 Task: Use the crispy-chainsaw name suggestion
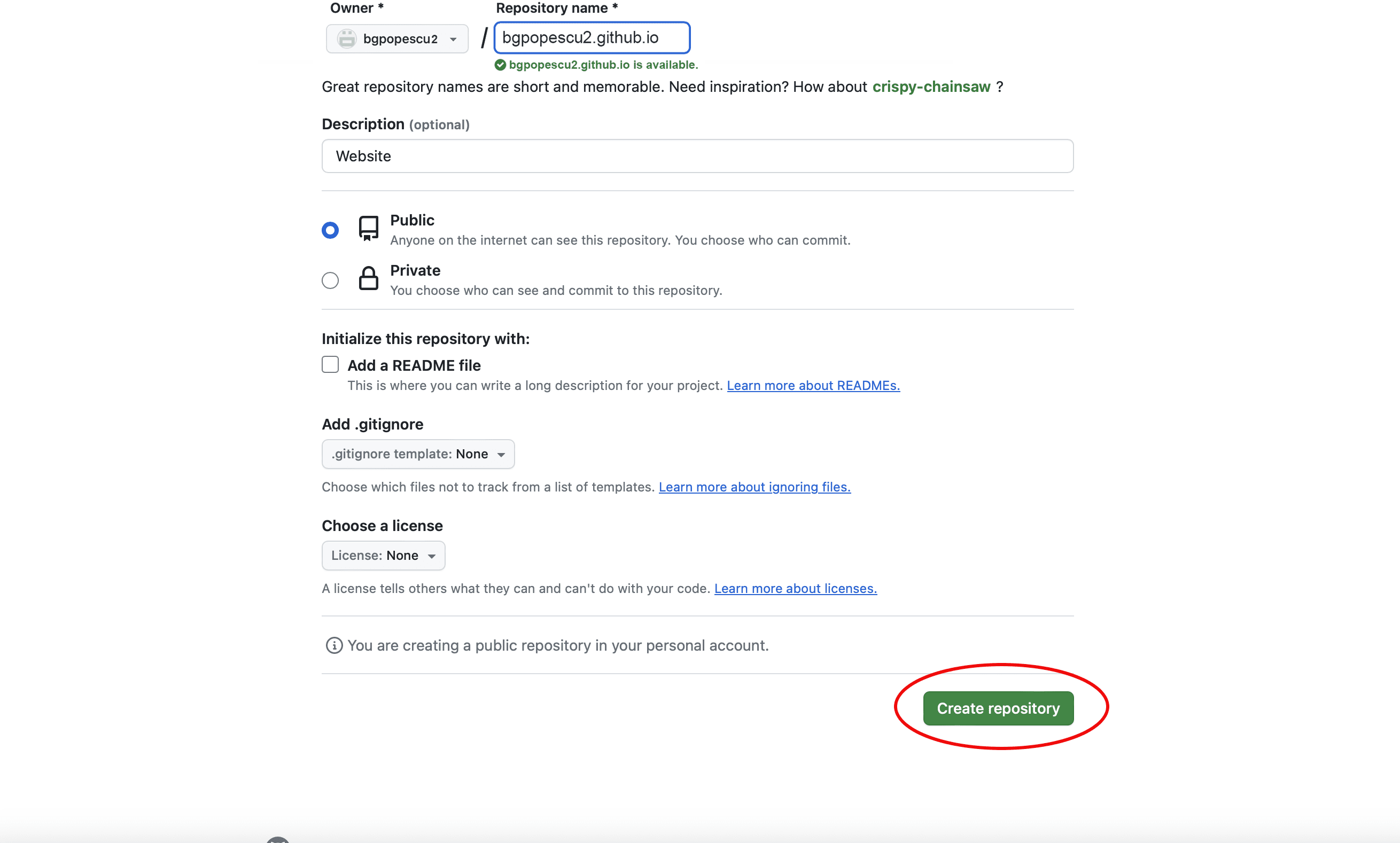[931, 87]
